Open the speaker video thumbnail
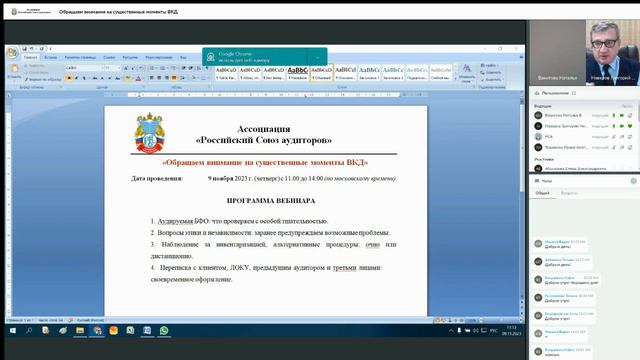This screenshot has height=360, width=640. pyautogui.click(x=613, y=52)
